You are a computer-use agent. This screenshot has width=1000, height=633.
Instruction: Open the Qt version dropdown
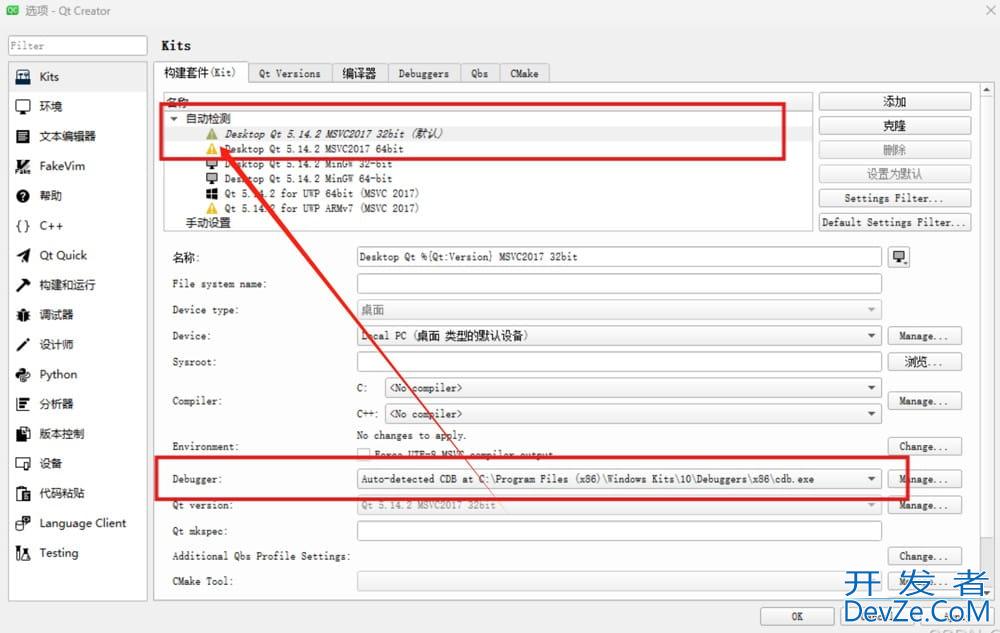(619, 505)
